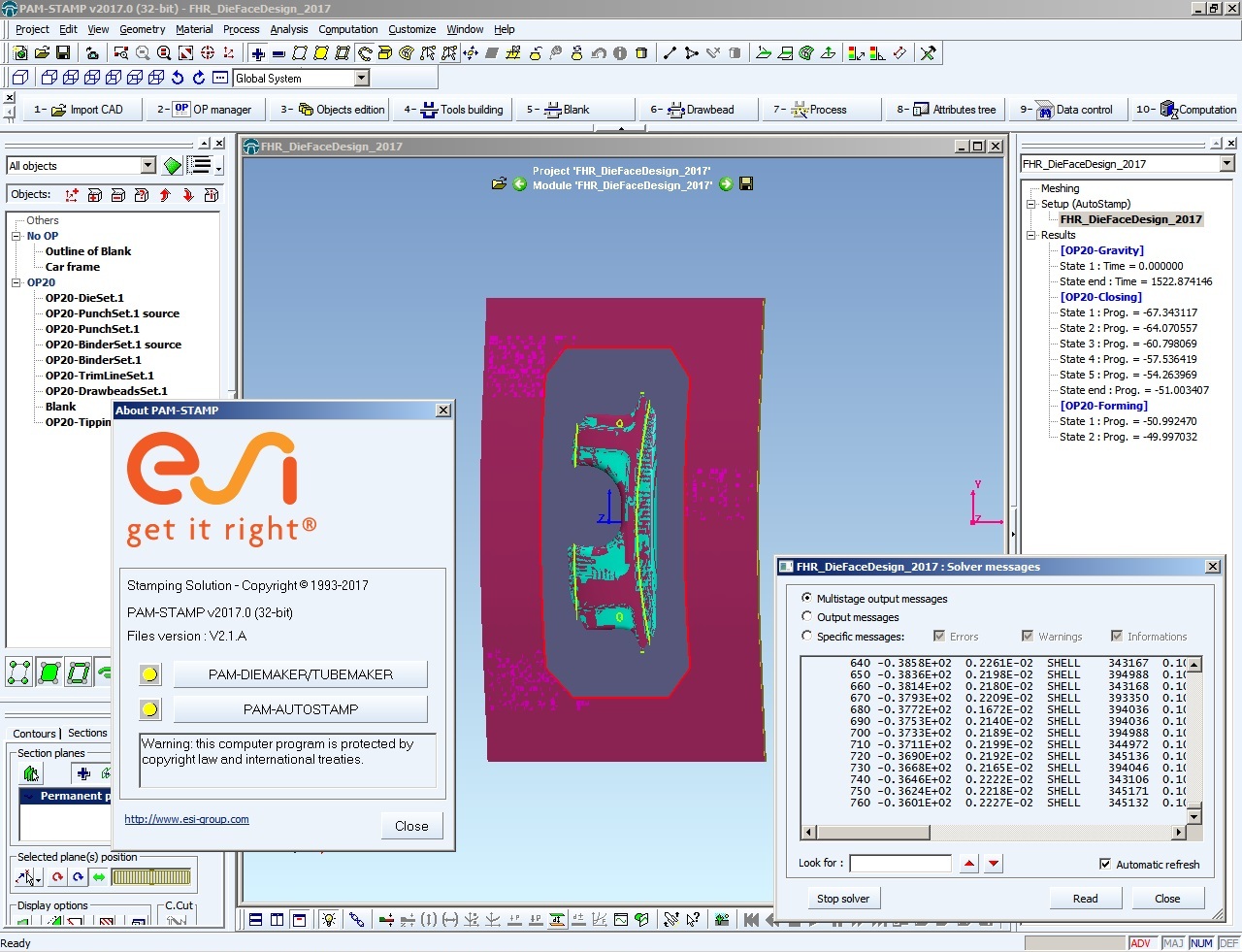Open the Computation menu
The width and height of the screenshot is (1242, 952).
coord(348,29)
